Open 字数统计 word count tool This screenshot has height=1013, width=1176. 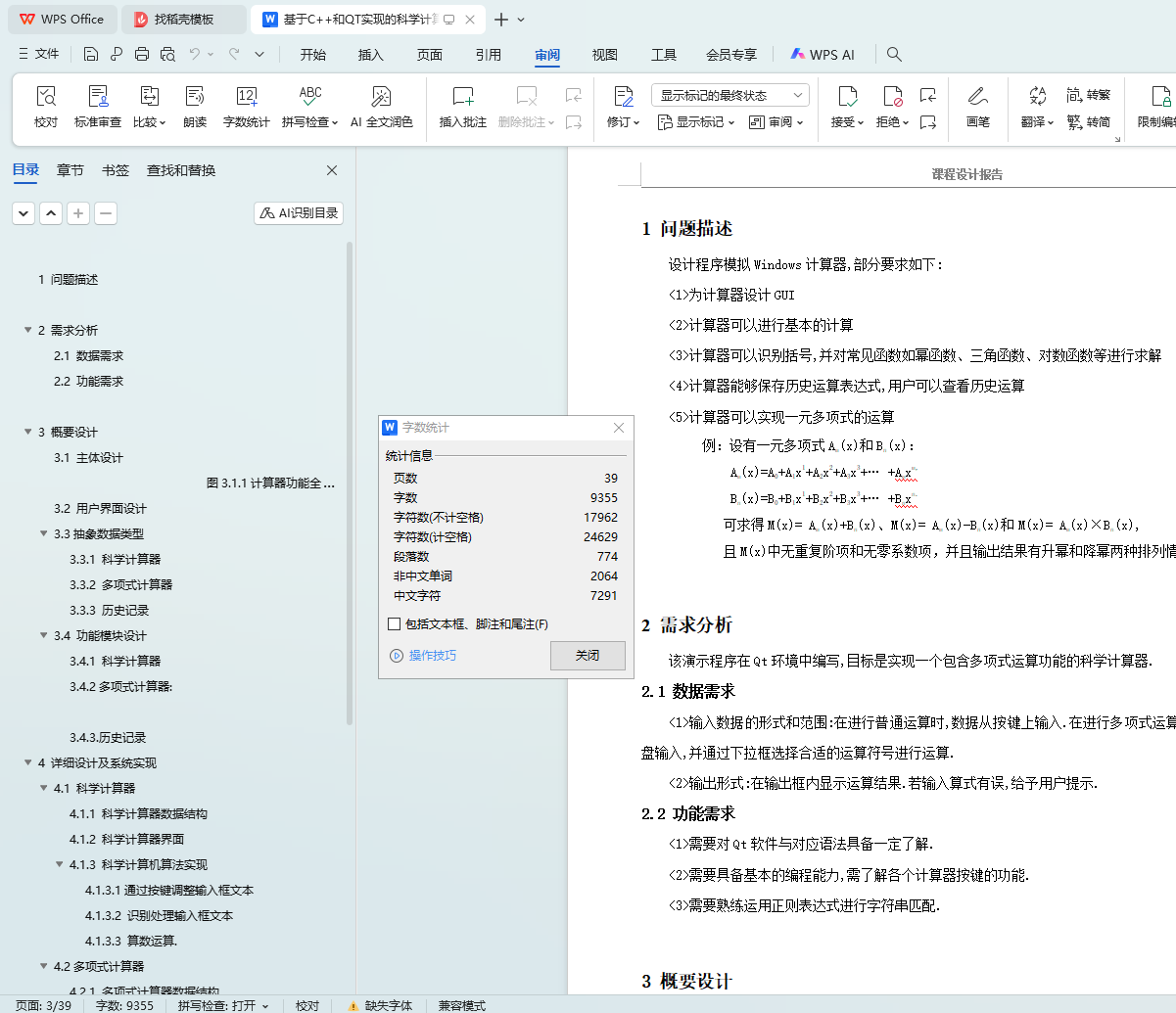tap(247, 107)
